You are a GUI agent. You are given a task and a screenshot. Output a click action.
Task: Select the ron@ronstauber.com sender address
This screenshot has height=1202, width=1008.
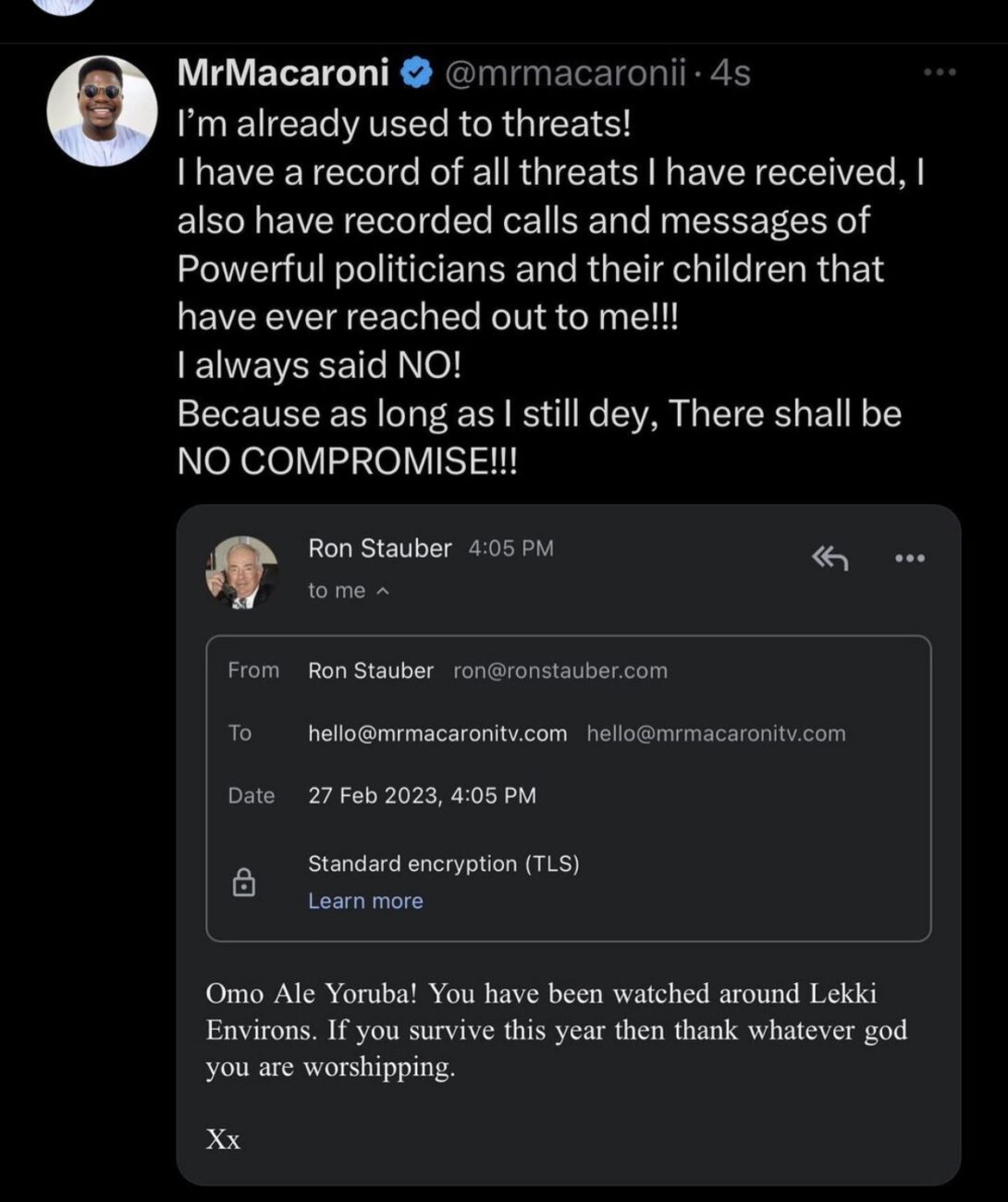coord(559,670)
